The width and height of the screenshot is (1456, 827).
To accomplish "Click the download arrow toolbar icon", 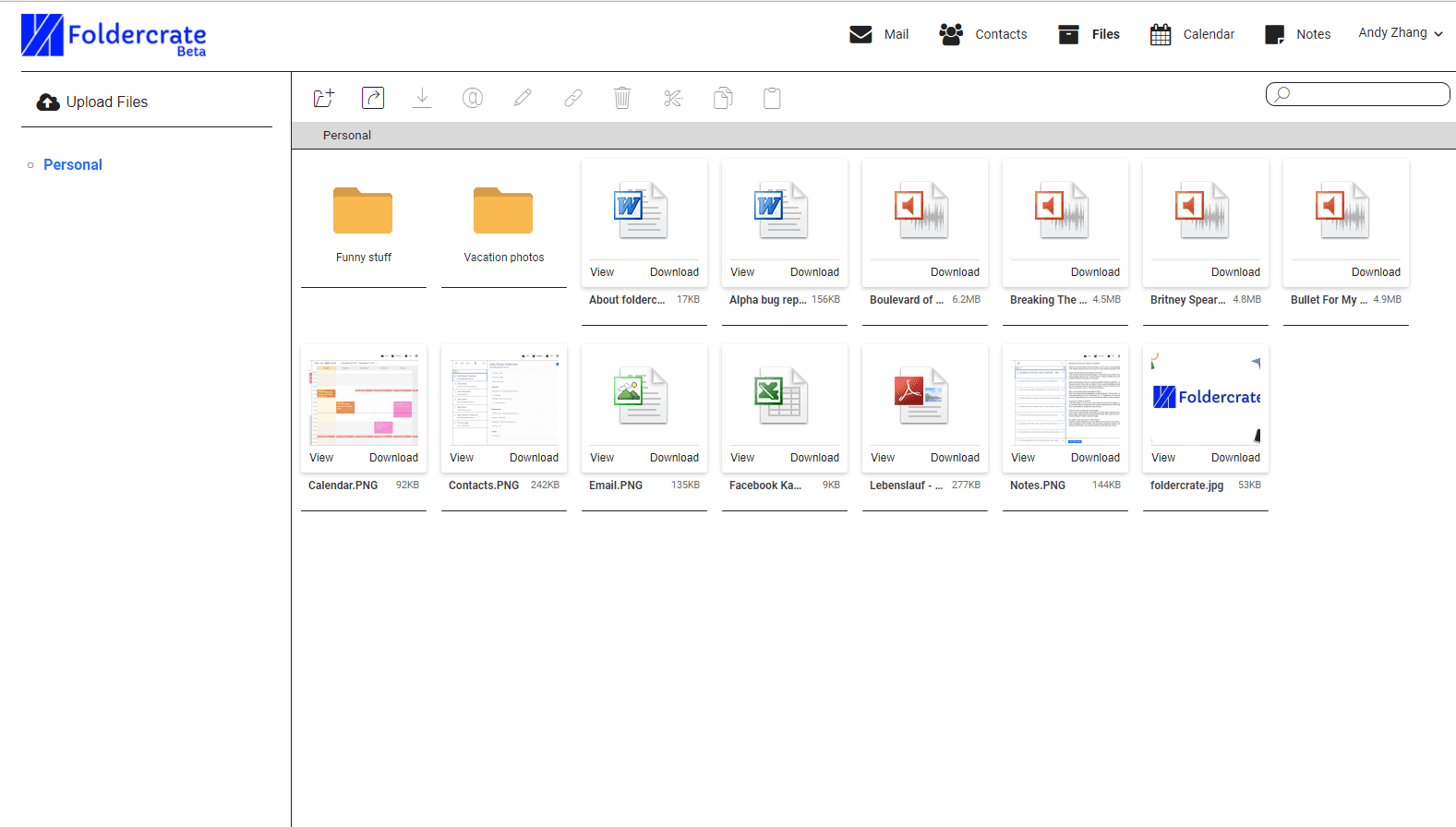I will pos(422,98).
